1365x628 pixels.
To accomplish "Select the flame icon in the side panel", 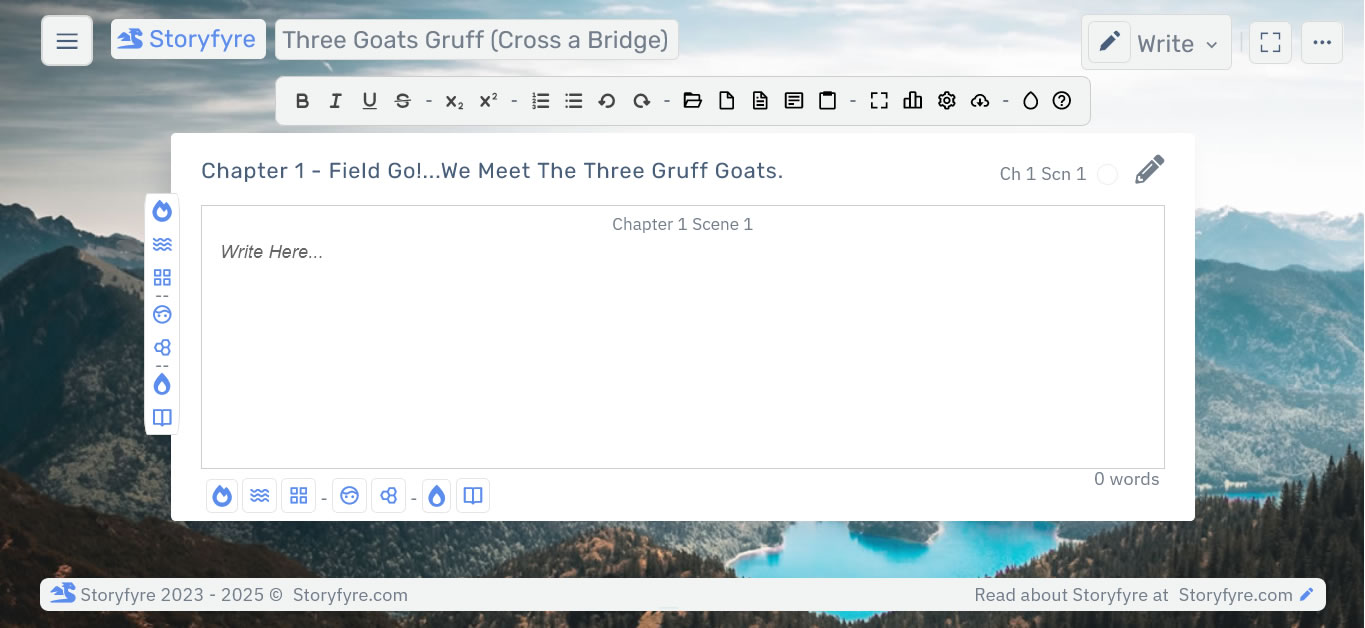I will click(x=162, y=211).
